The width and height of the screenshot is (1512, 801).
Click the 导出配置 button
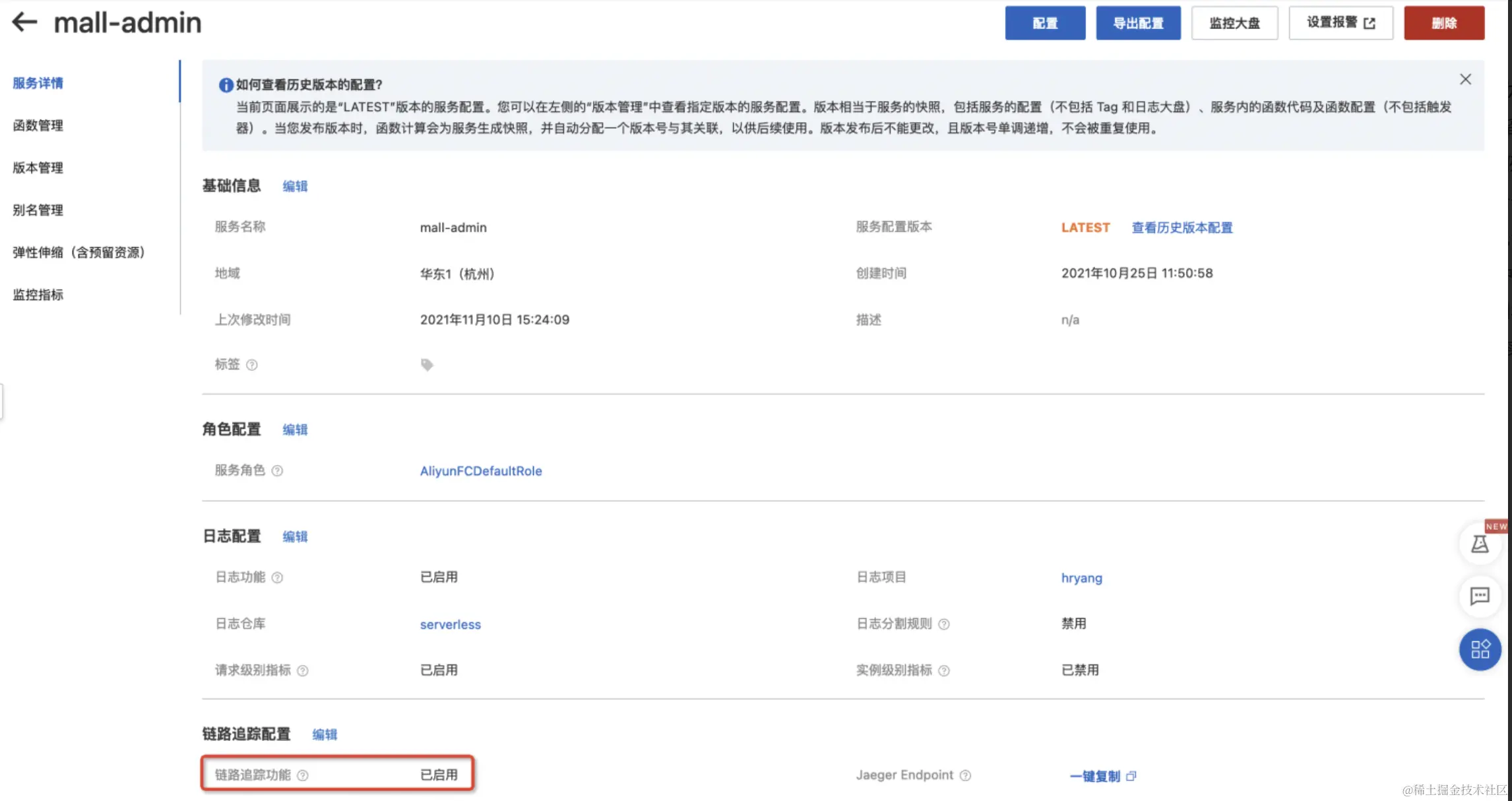click(1138, 23)
